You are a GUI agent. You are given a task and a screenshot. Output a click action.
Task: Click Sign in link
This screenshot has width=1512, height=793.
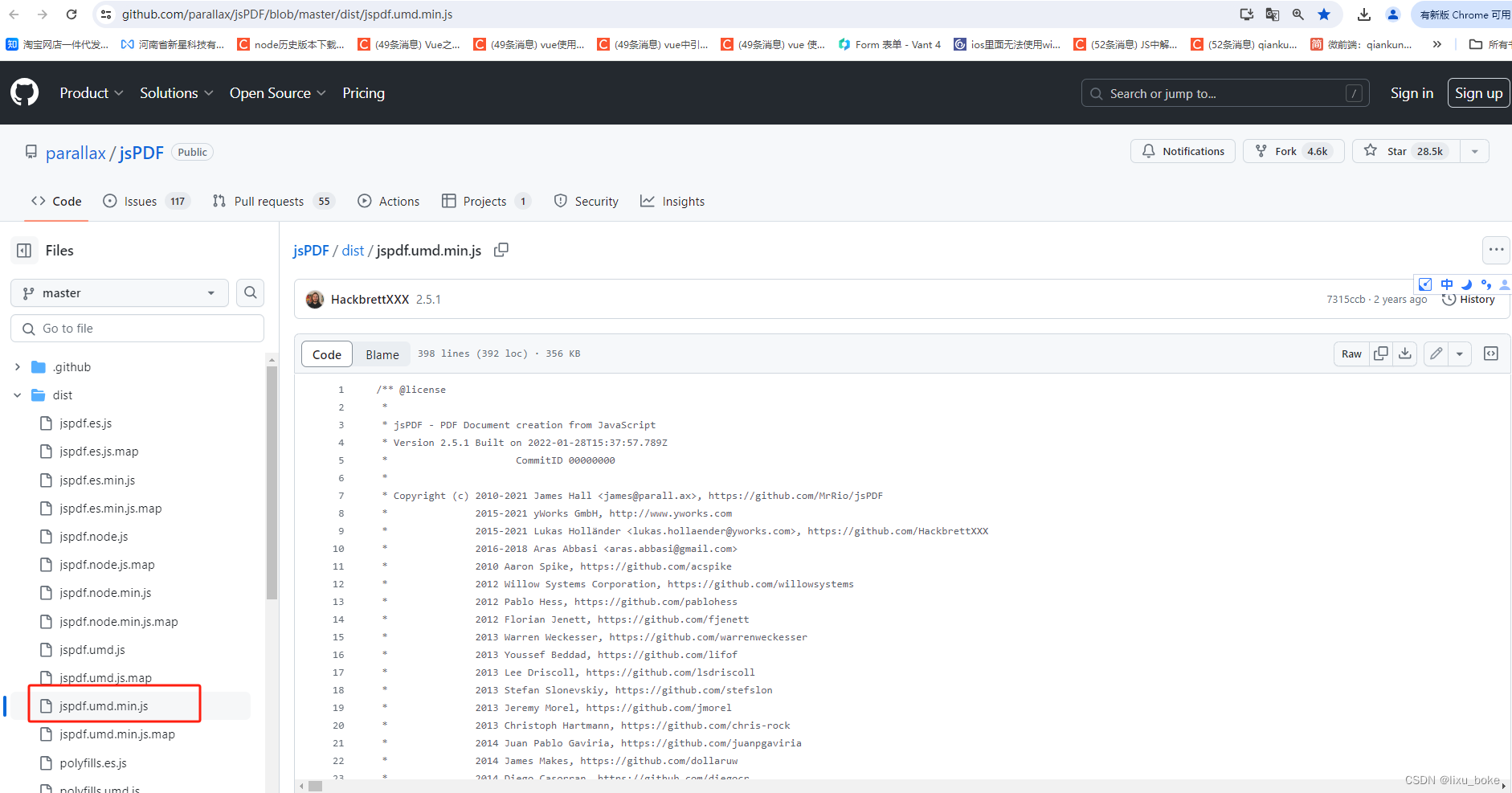[x=1412, y=93]
